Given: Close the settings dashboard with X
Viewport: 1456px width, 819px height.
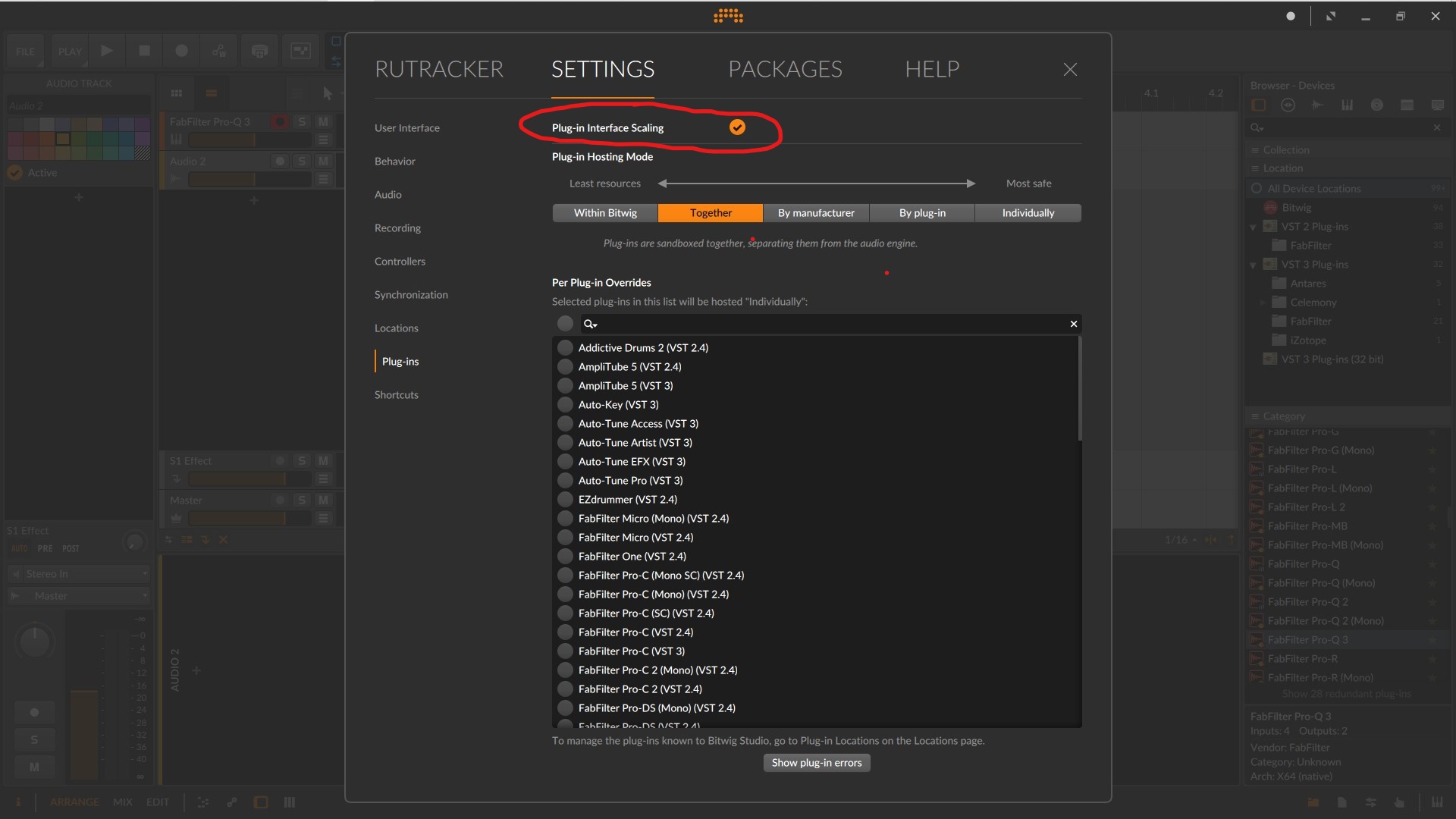Looking at the screenshot, I should tap(1070, 70).
